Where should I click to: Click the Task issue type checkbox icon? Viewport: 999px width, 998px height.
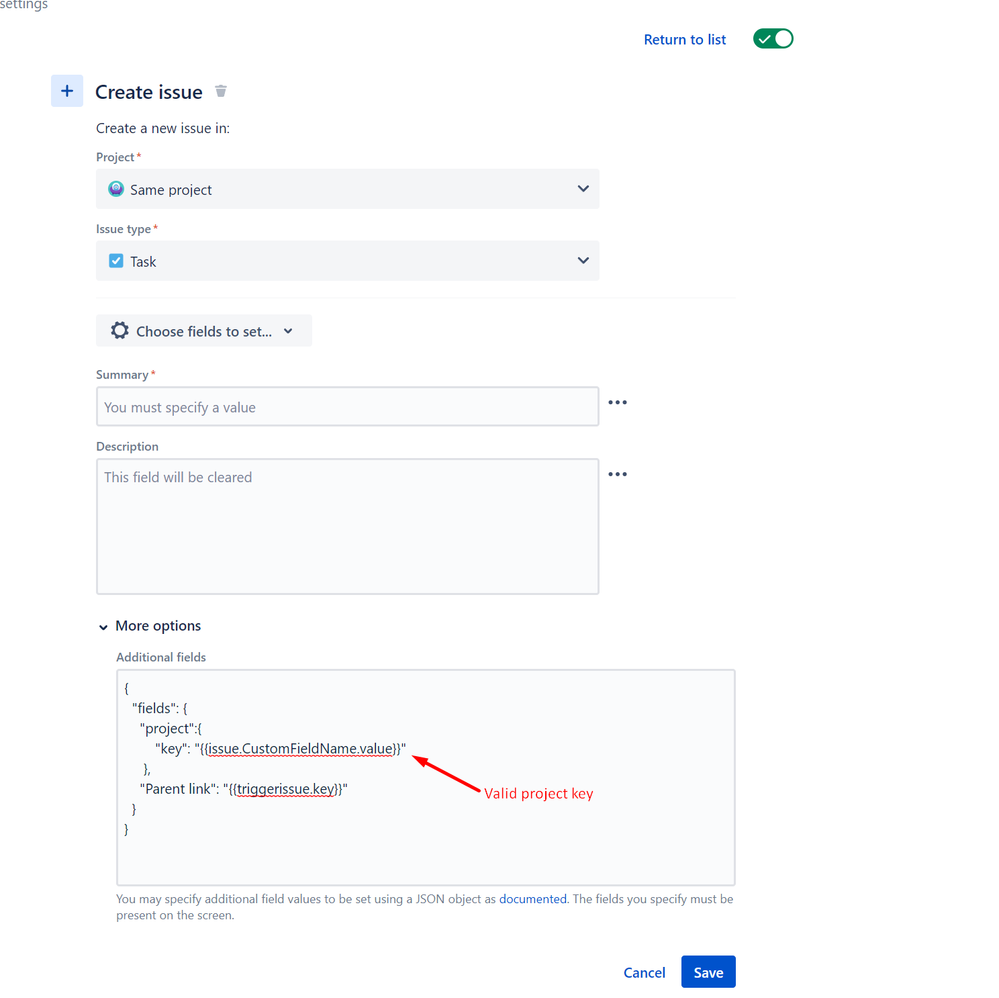click(x=116, y=261)
